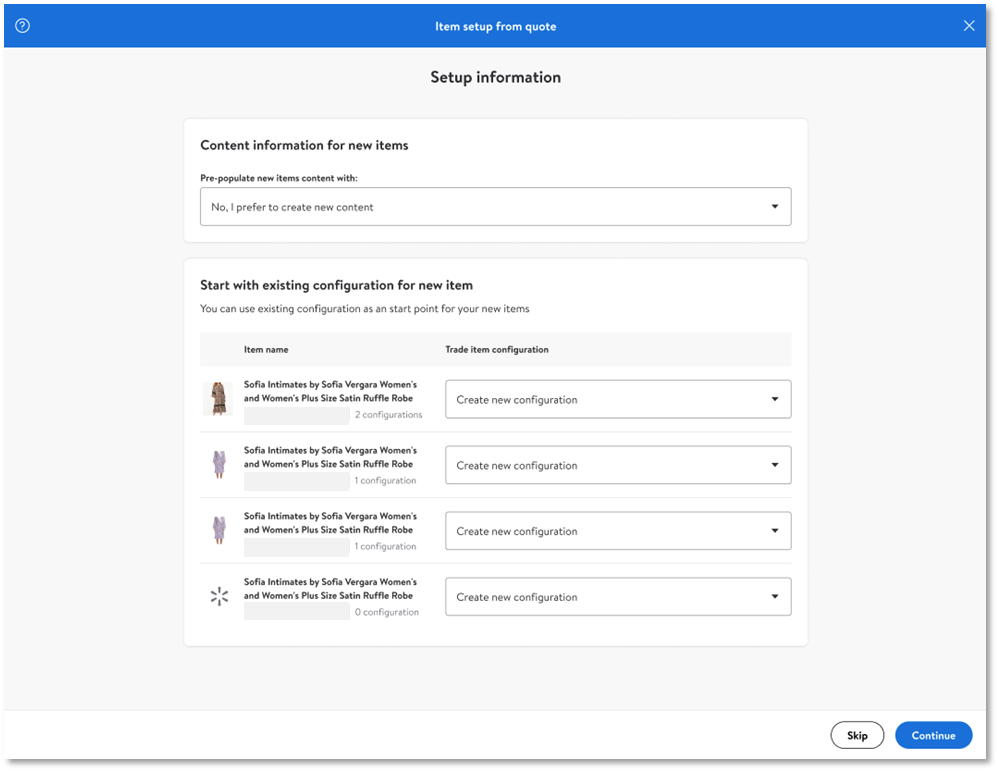This screenshot has height=772, width=999.
Task: Expand configuration dropdown for the 2-configurations item
Action: coord(617,399)
